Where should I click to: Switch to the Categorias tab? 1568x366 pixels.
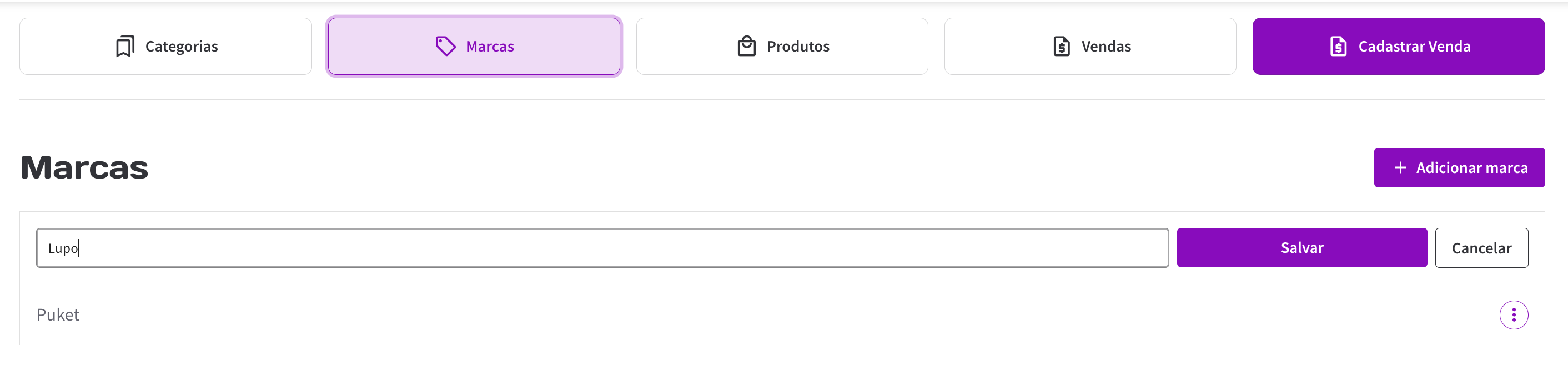[181, 46]
